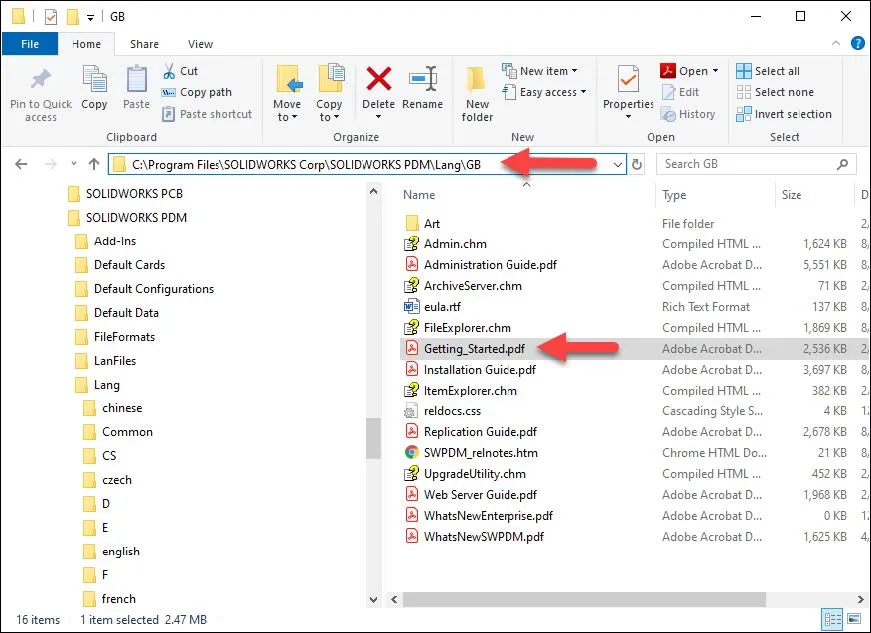Open the File menu

point(30,44)
